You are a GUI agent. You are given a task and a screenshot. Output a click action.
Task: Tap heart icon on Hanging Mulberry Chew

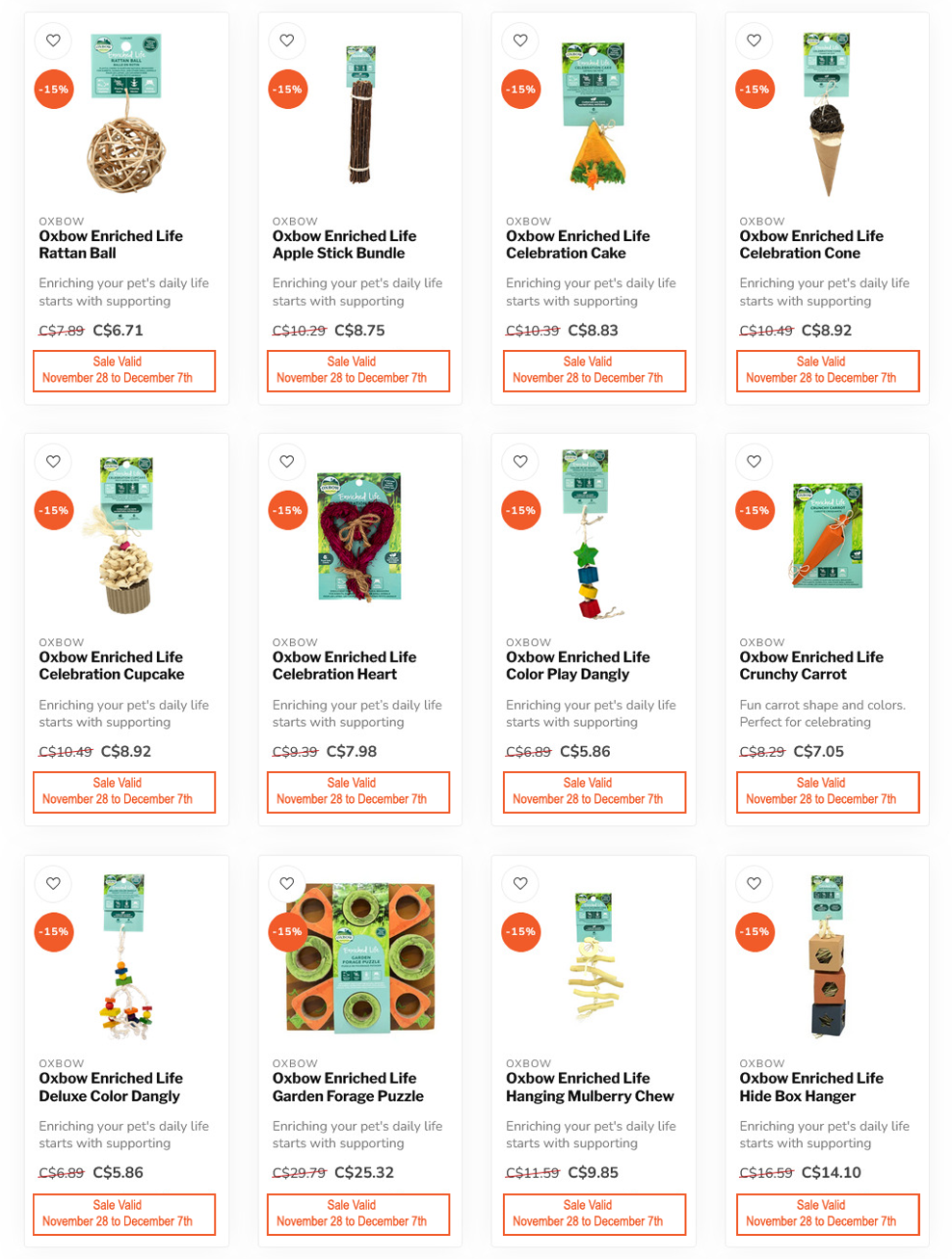[520, 883]
